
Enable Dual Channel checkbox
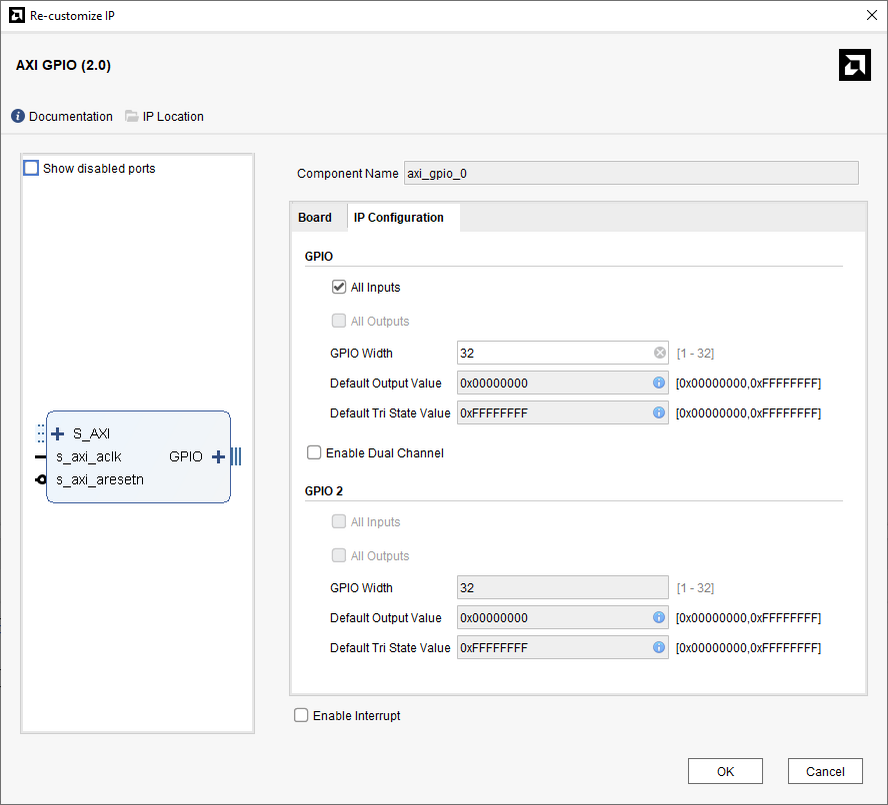[x=315, y=453]
